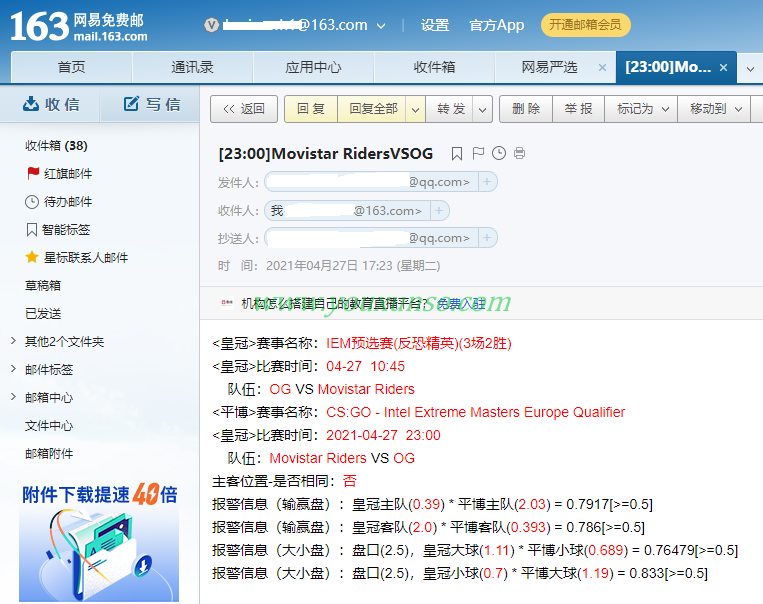The height and width of the screenshot is (604, 763).
Task: Click attachment speed-up ad banner
Action: [x=99, y=542]
